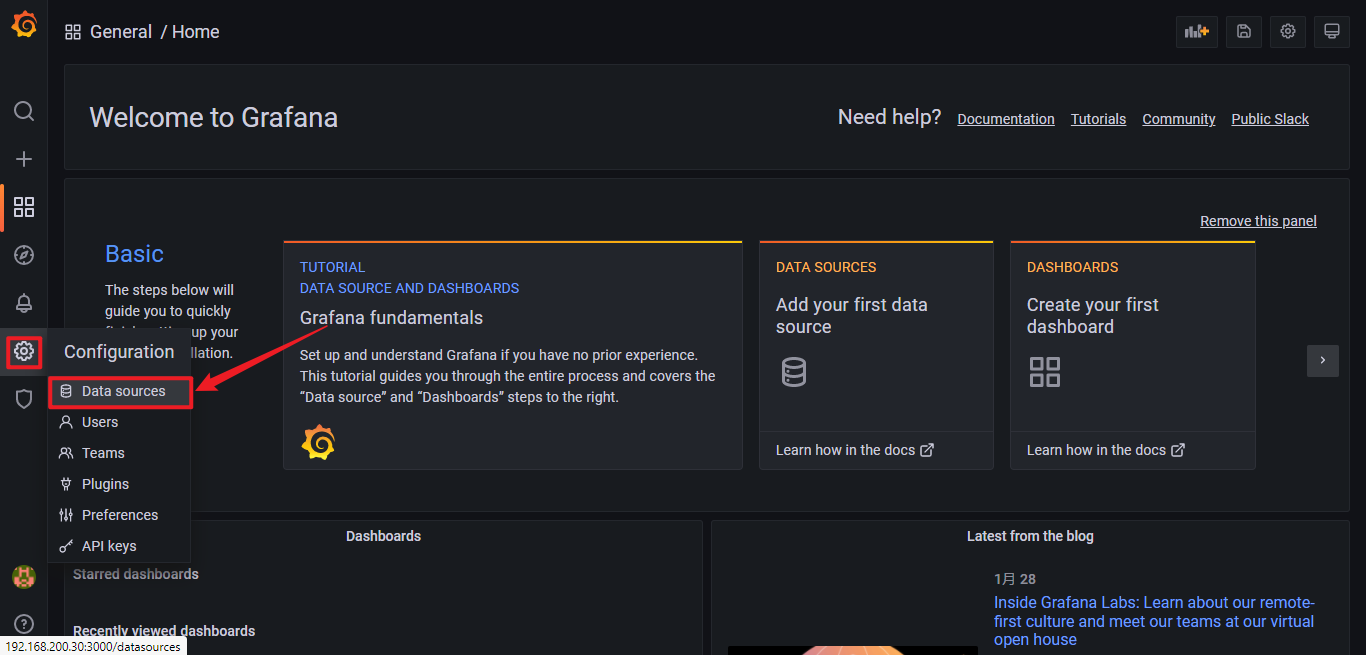Toggle the Cycle view mode monitor icon
This screenshot has height=655, width=1366.
1332,31
